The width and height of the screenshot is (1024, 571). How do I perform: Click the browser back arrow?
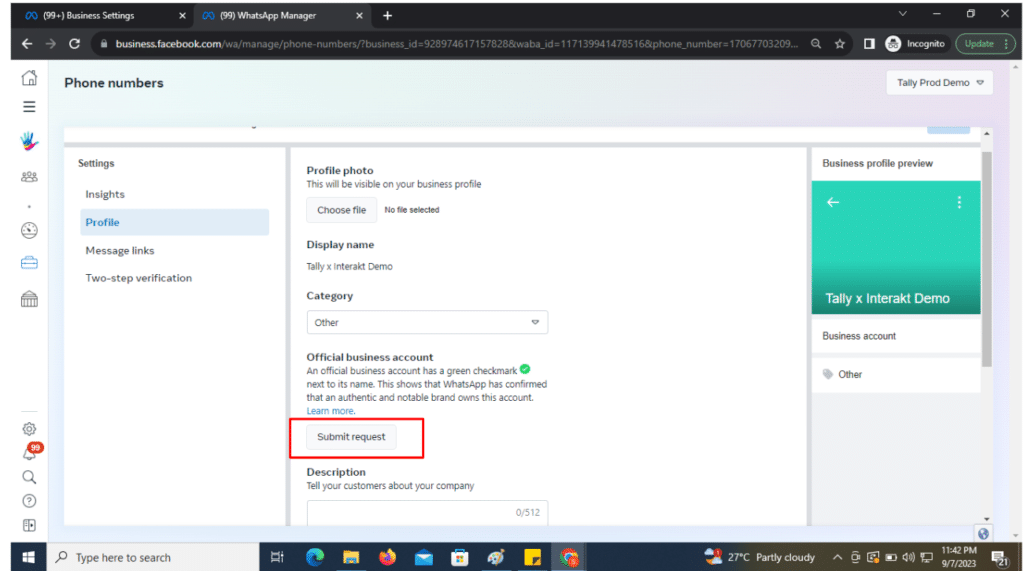27,44
